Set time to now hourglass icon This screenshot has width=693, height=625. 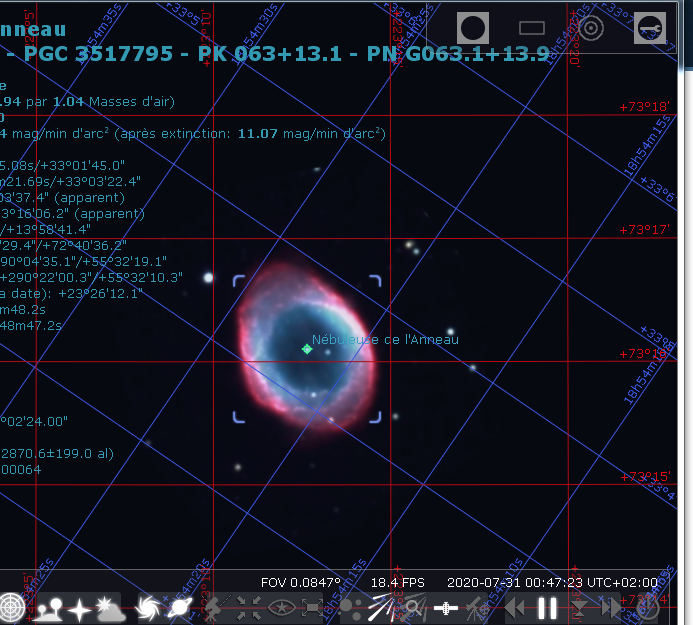[579, 610]
